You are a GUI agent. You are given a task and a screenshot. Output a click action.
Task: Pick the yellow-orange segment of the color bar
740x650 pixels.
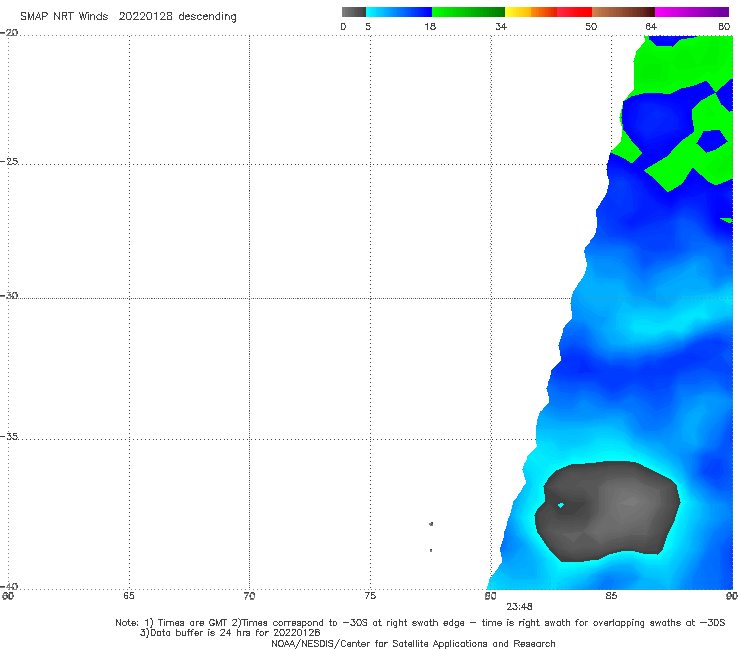[x=531, y=12]
